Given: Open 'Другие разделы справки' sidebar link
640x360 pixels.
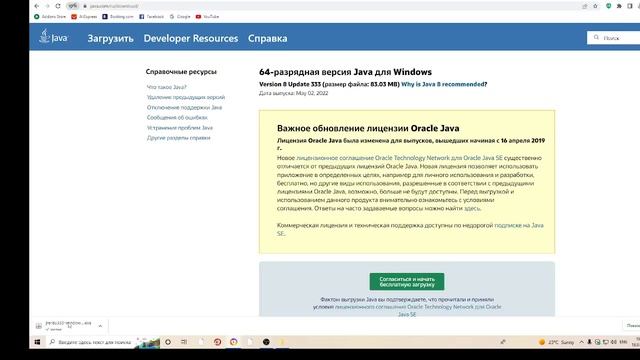Looking at the screenshot, I should [x=178, y=138].
